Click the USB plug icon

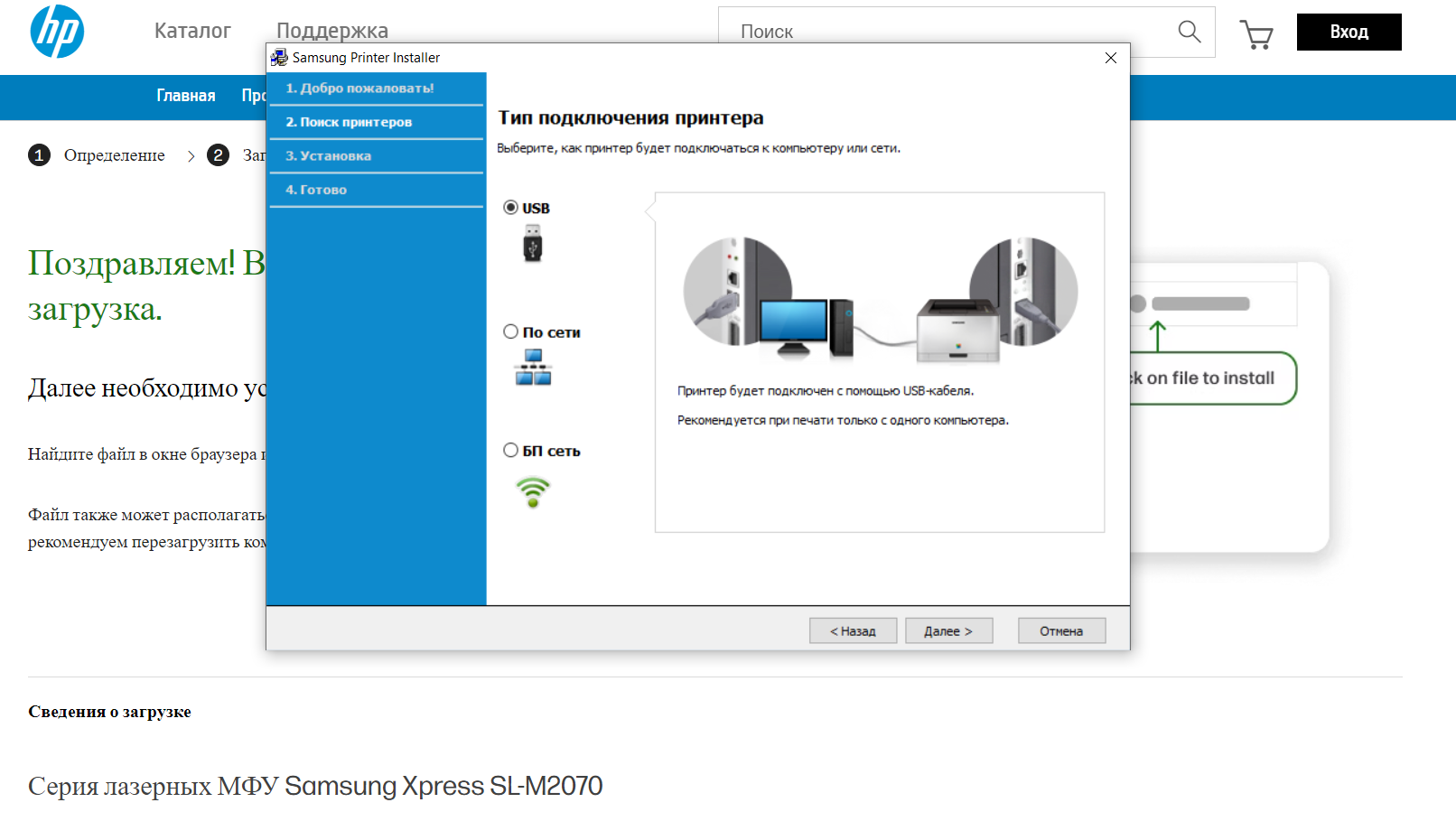(x=533, y=243)
